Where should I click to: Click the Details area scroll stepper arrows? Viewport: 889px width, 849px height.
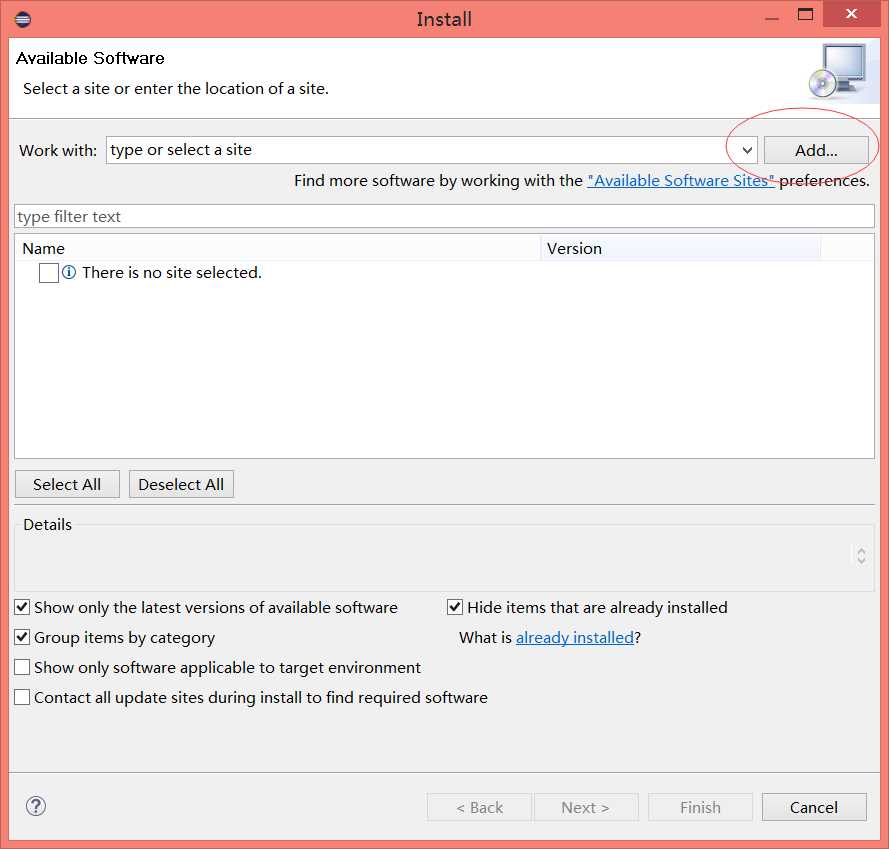pyautogui.click(x=861, y=555)
